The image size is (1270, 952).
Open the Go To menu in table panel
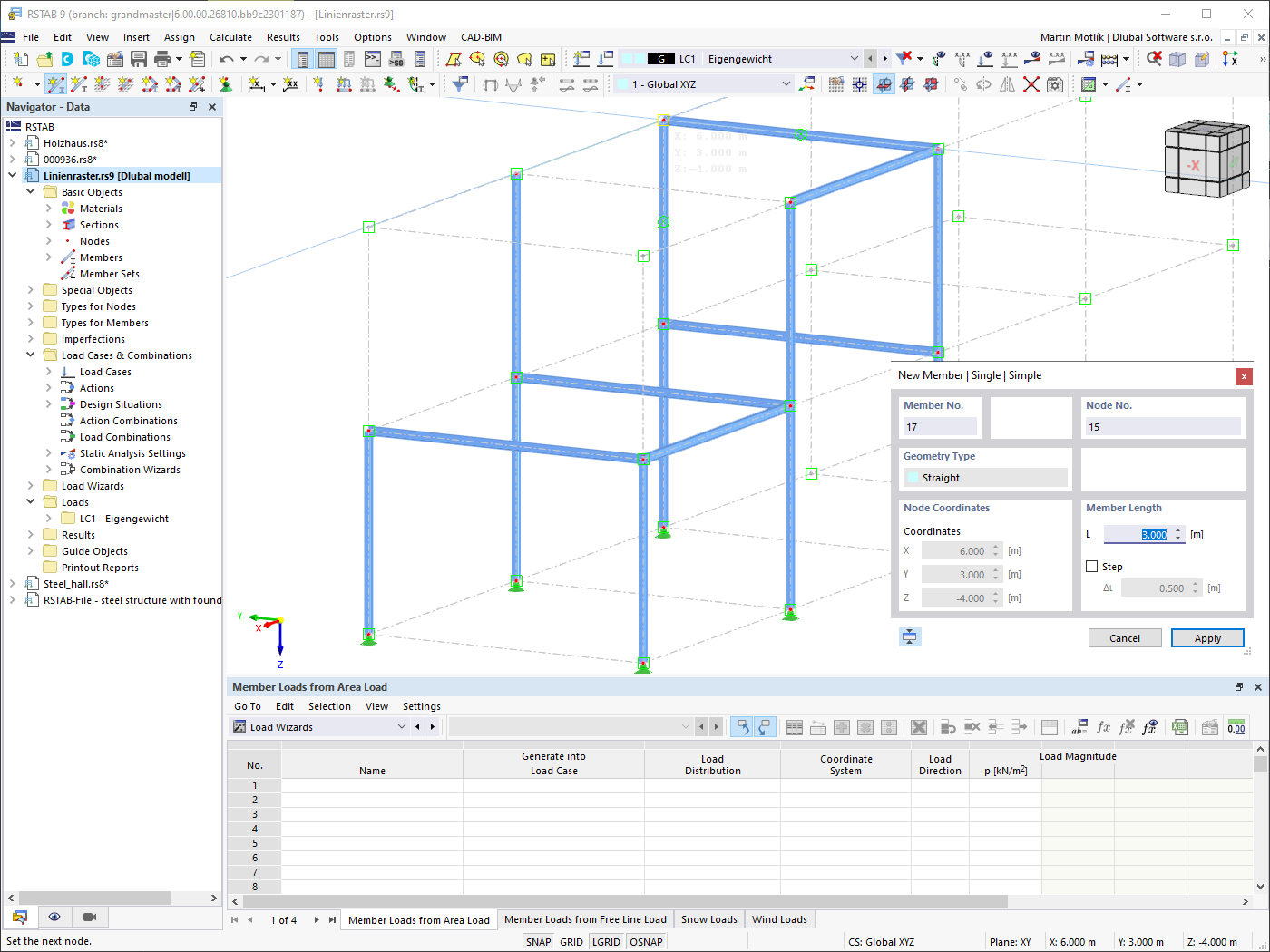pos(247,706)
